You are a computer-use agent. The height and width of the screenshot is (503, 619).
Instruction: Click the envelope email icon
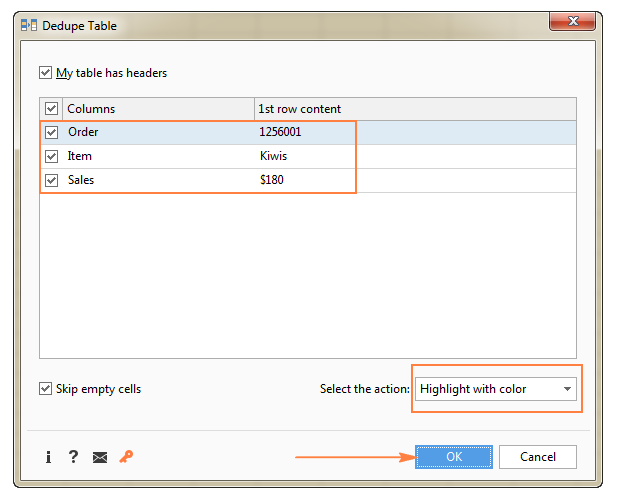100,457
